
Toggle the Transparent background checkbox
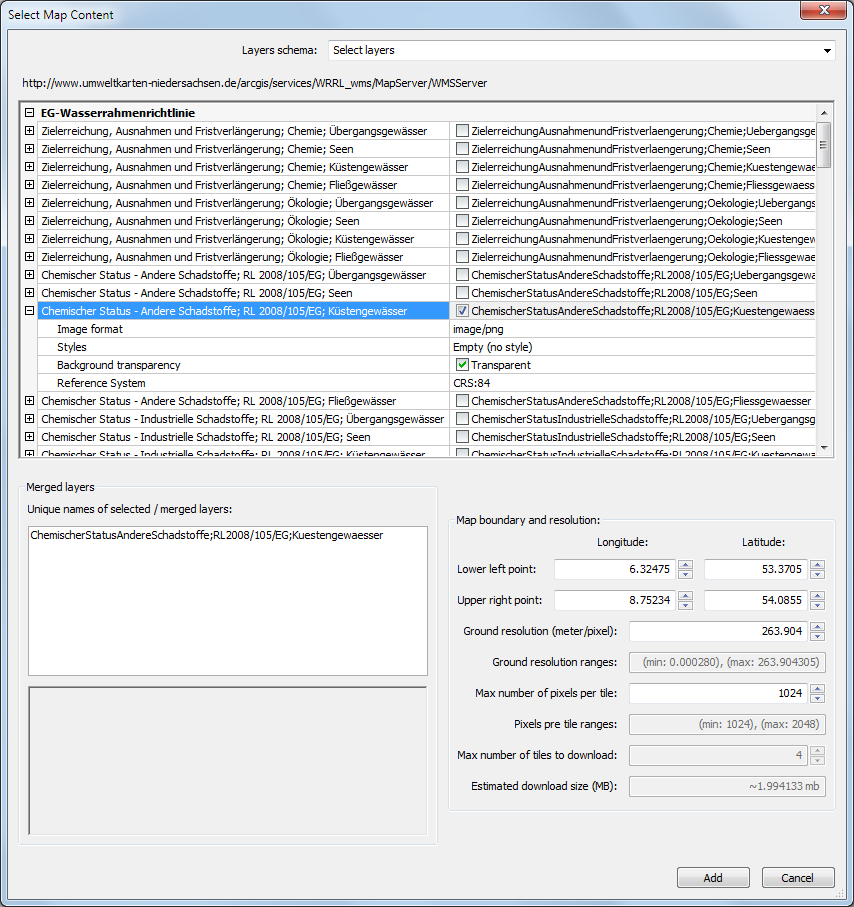(462, 365)
